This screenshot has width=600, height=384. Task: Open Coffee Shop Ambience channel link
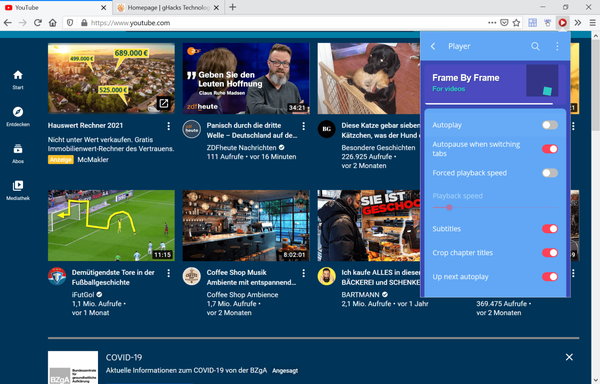coord(242,295)
